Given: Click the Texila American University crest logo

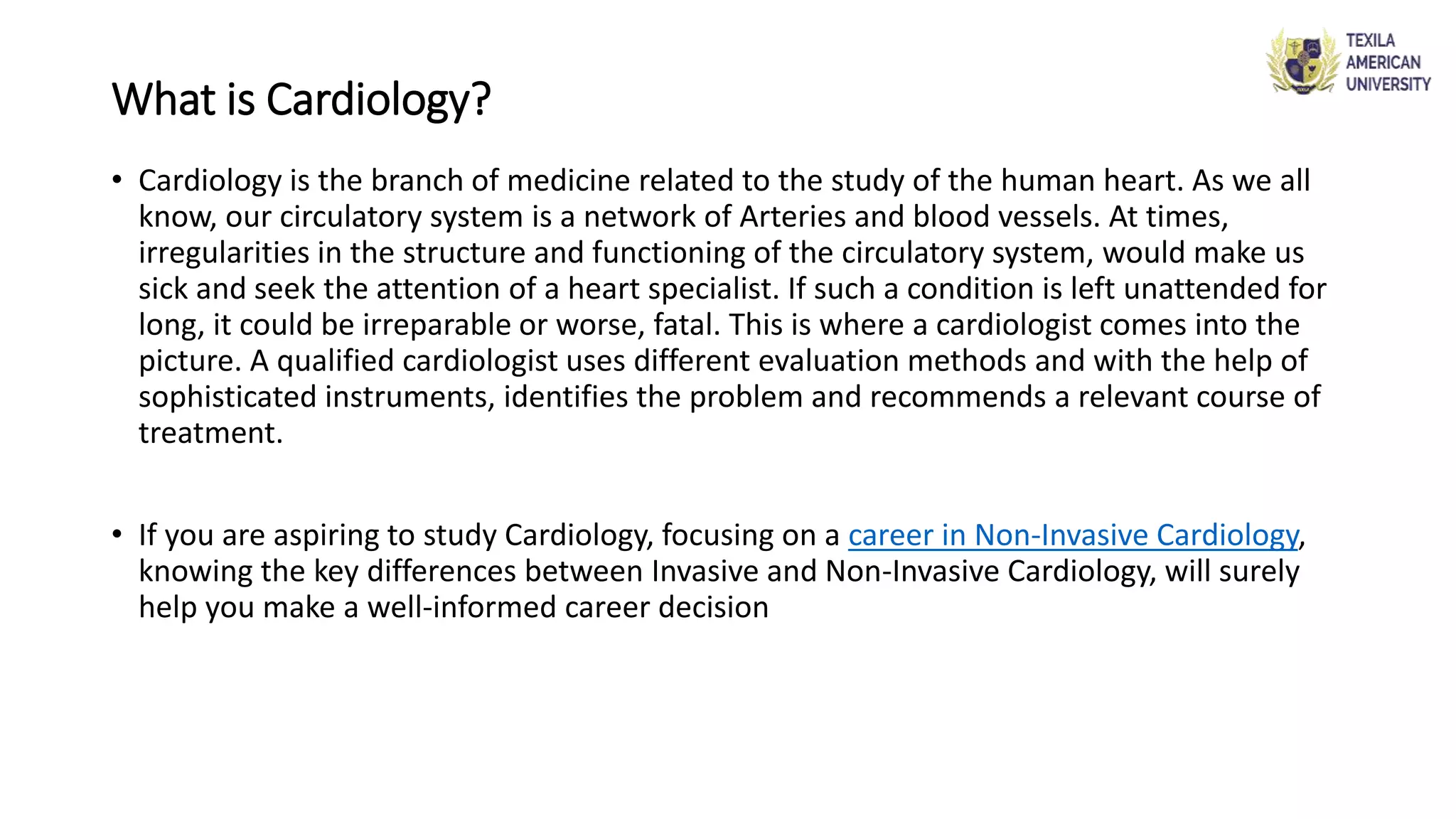Looking at the screenshot, I should click(x=1303, y=62).
